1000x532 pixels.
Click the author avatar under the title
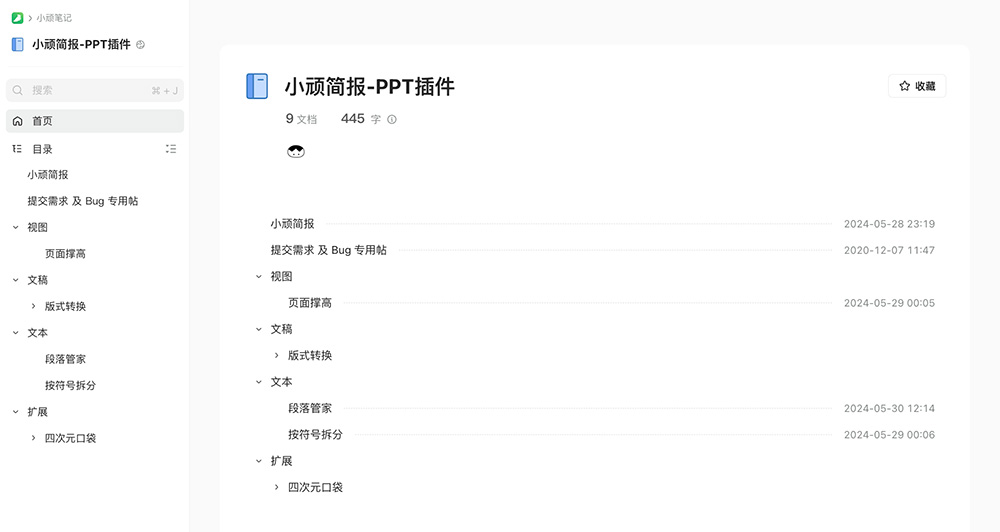click(296, 151)
